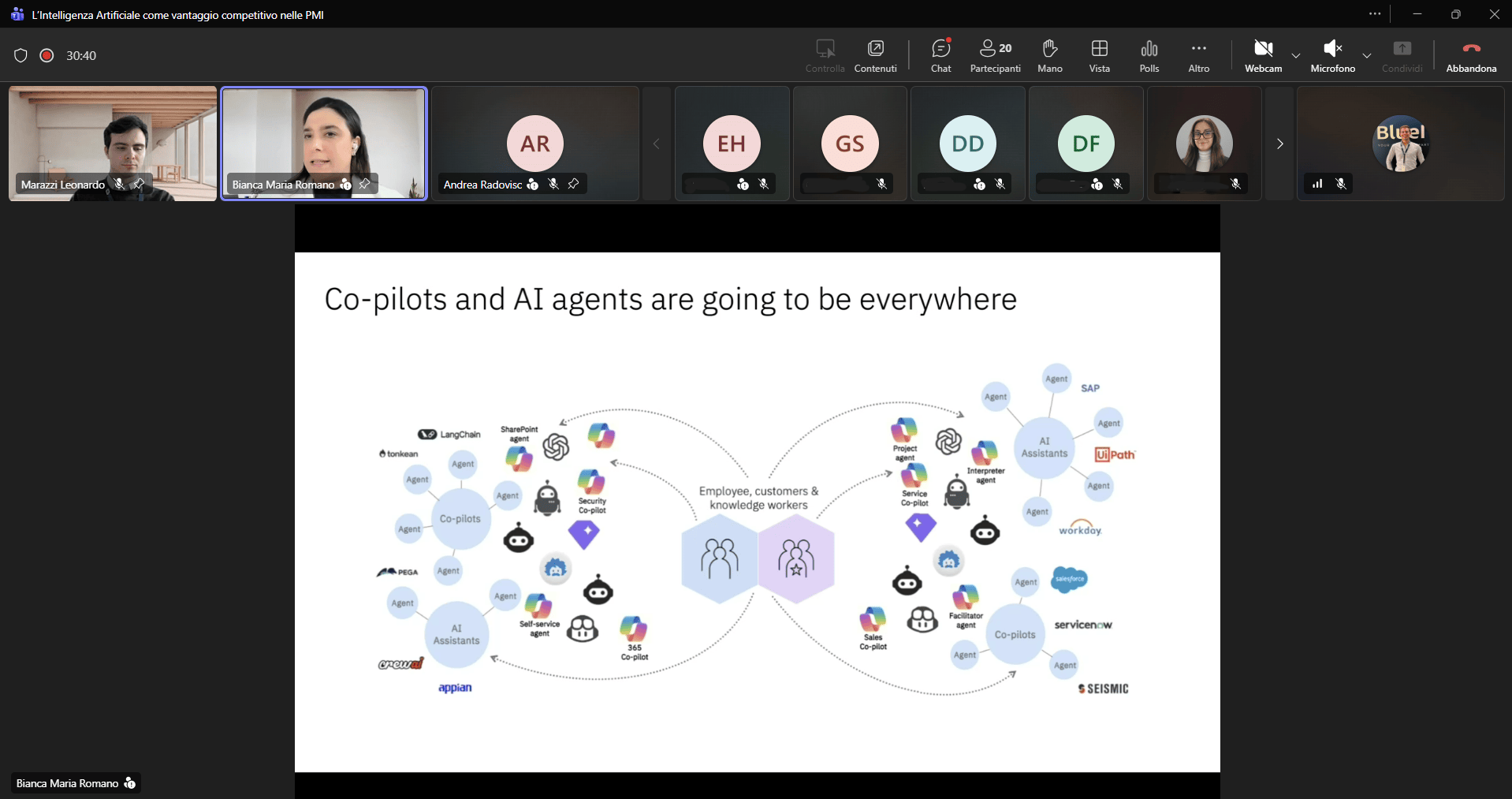Click the UiPath logo on the slide
Screen dimensions: 1512x799
pos(1115,454)
